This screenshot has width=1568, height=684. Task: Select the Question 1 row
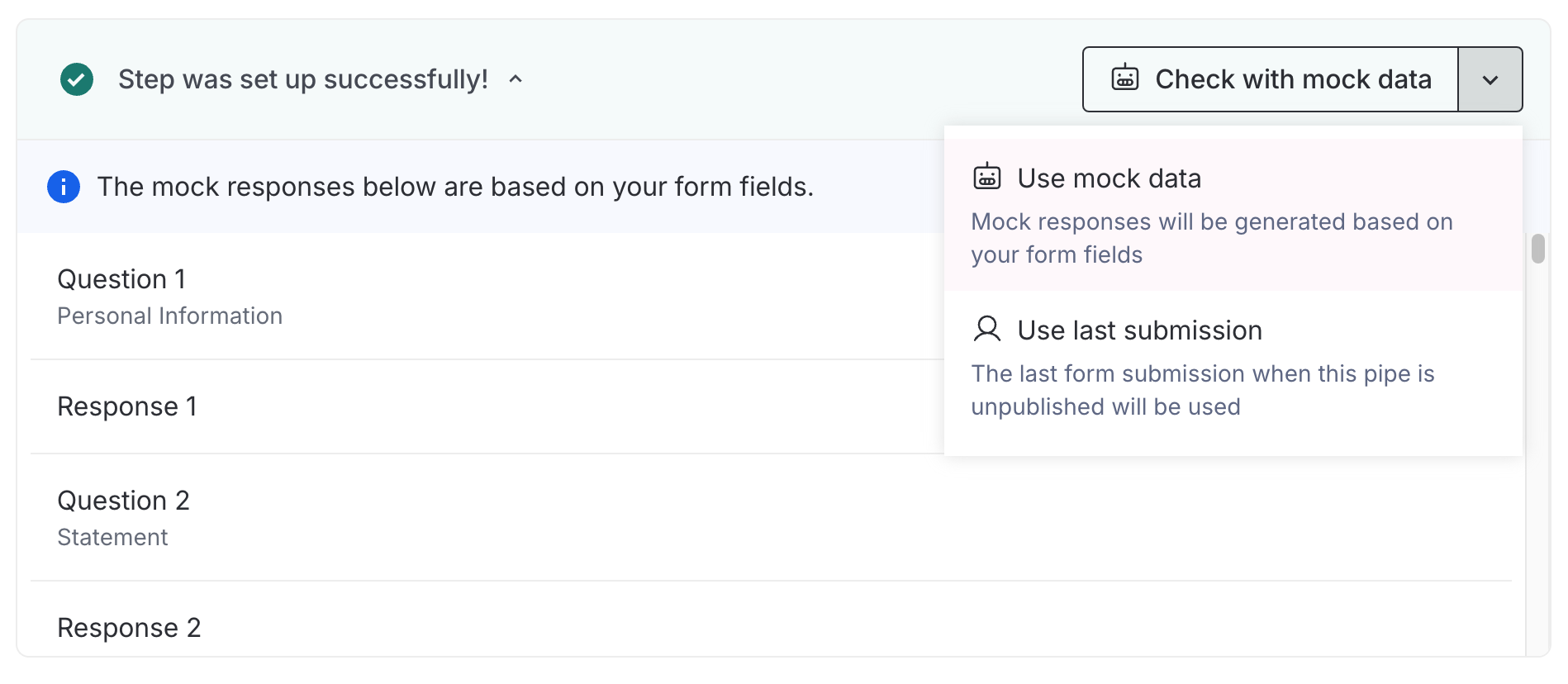(x=121, y=280)
